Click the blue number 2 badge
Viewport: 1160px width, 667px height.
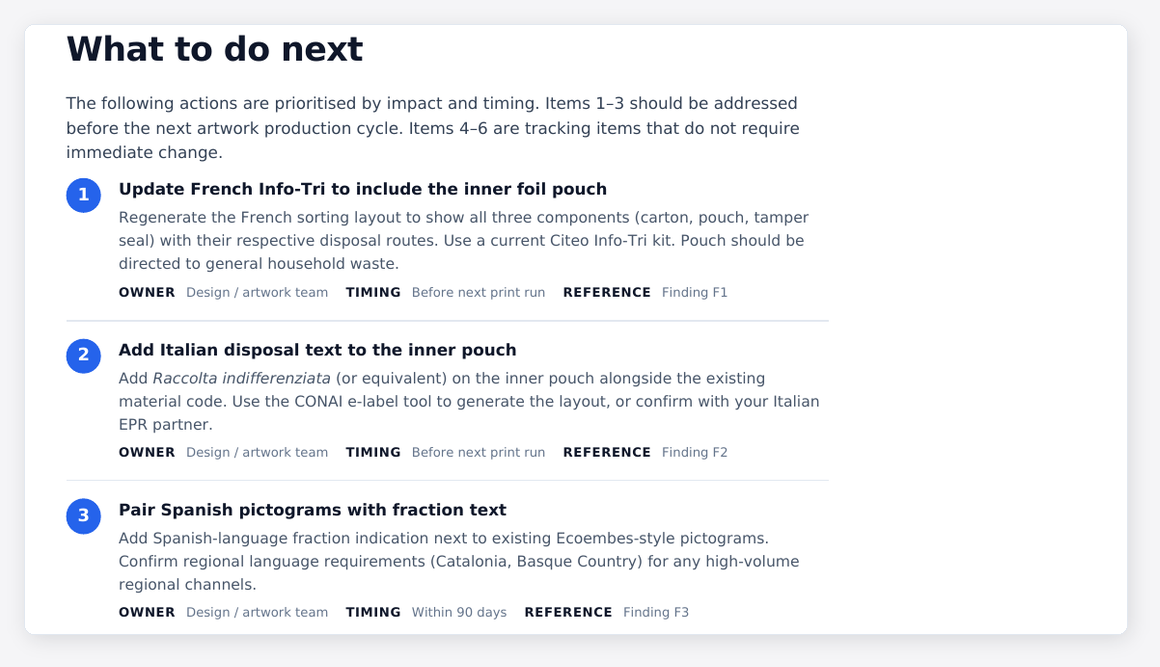pyautogui.click(x=84, y=356)
